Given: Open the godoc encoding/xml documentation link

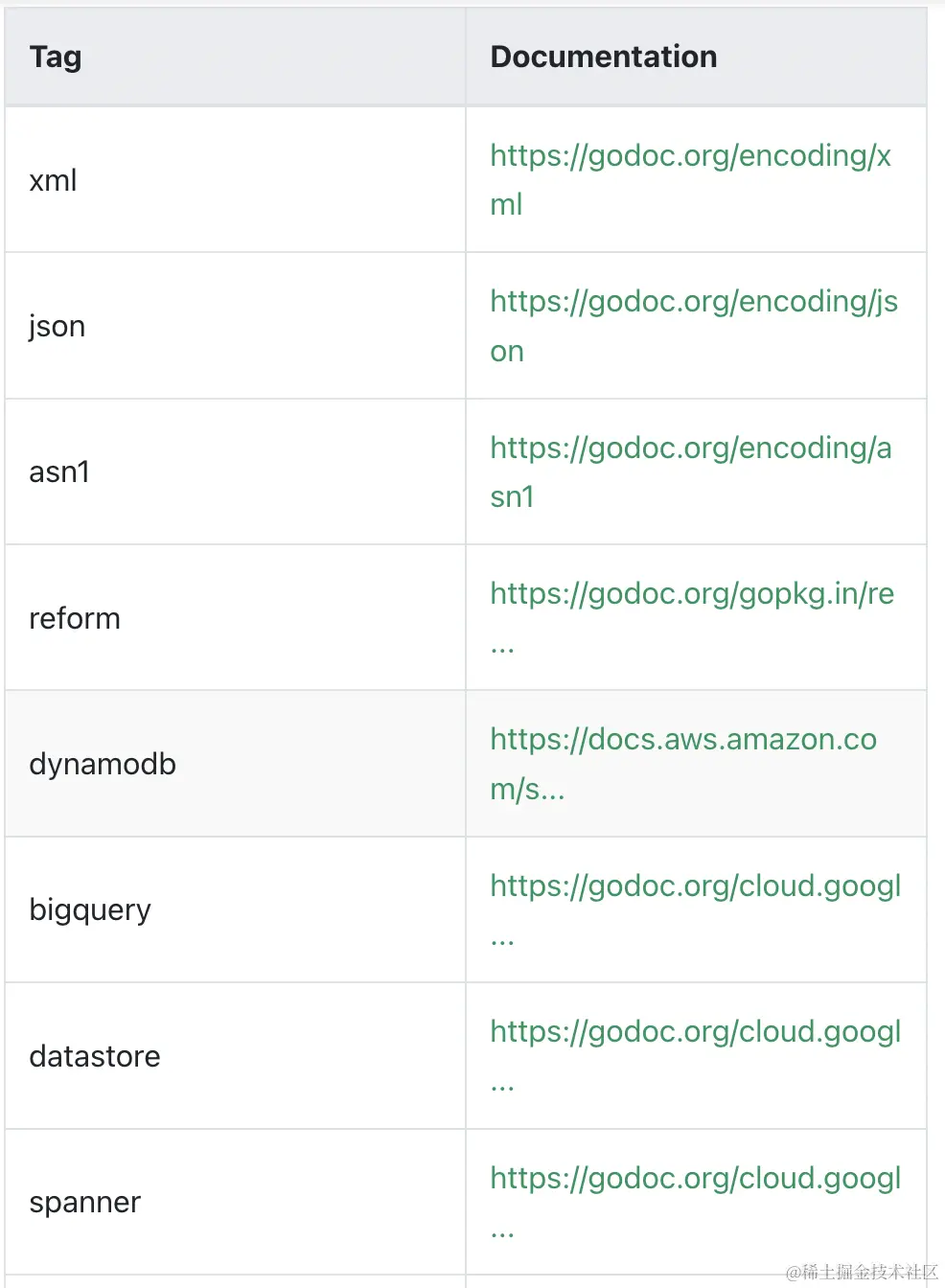Looking at the screenshot, I should click(x=690, y=179).
